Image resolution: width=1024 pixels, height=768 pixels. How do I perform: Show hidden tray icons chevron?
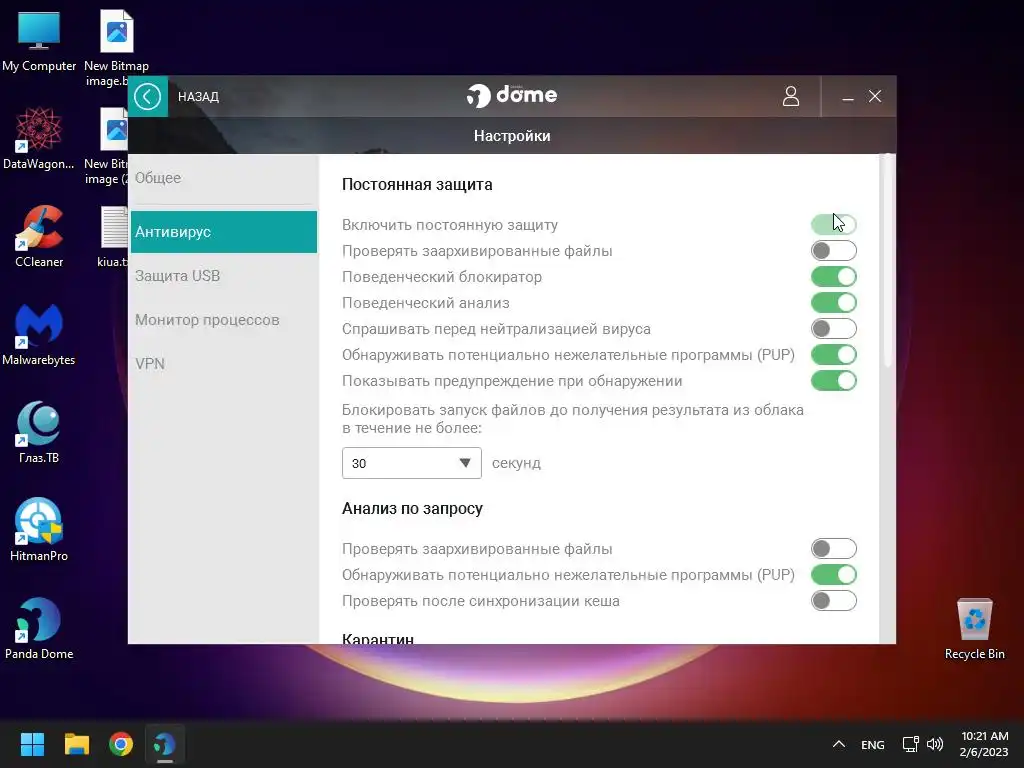[839, 744]
